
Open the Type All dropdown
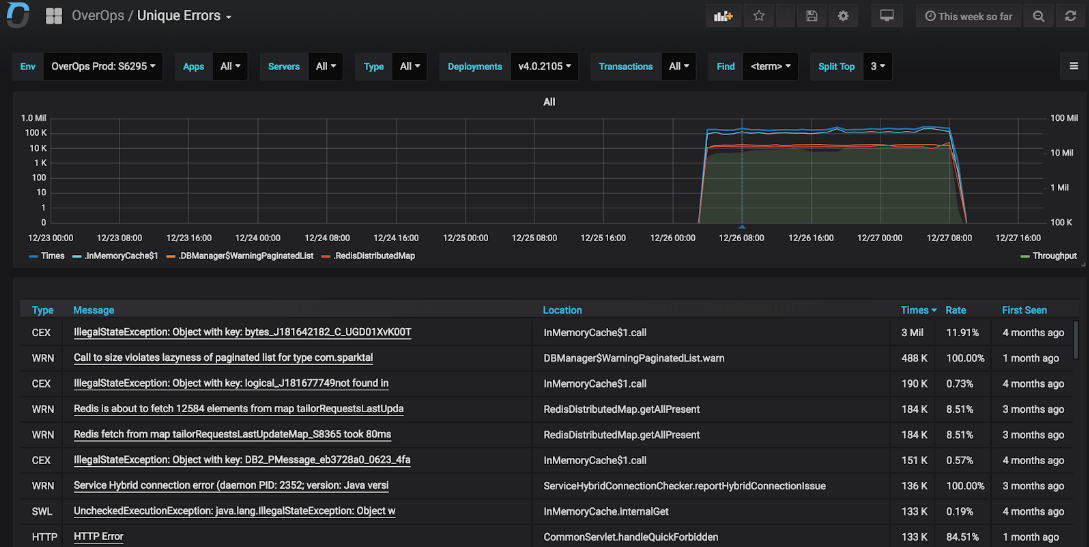409,67
